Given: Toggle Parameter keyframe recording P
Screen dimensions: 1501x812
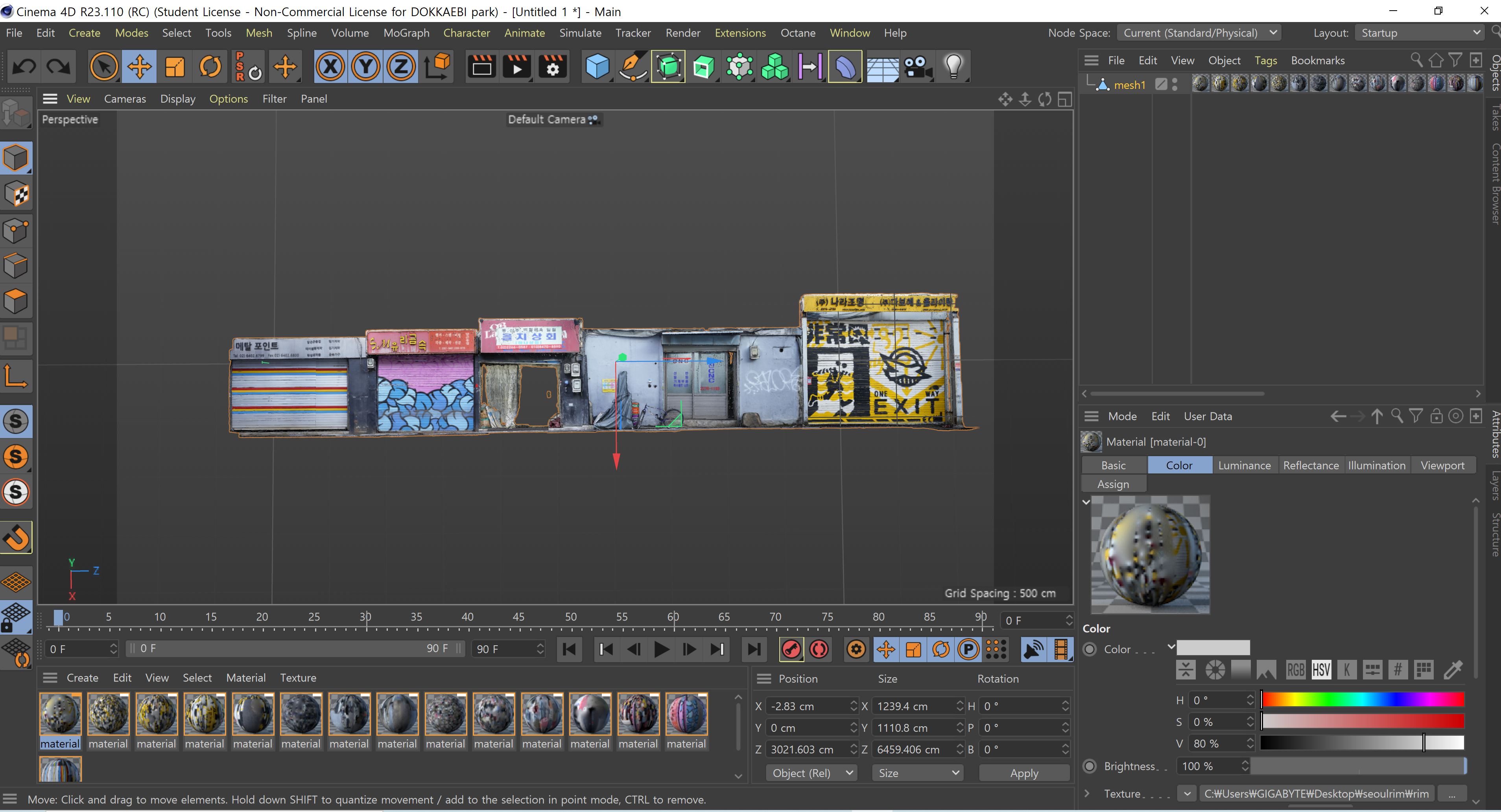Looking at the screenshot, I should pos(968,649).
